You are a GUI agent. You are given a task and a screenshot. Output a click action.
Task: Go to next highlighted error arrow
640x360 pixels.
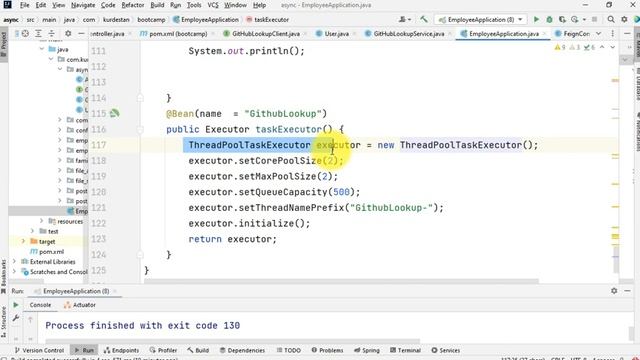coord(613,48)
